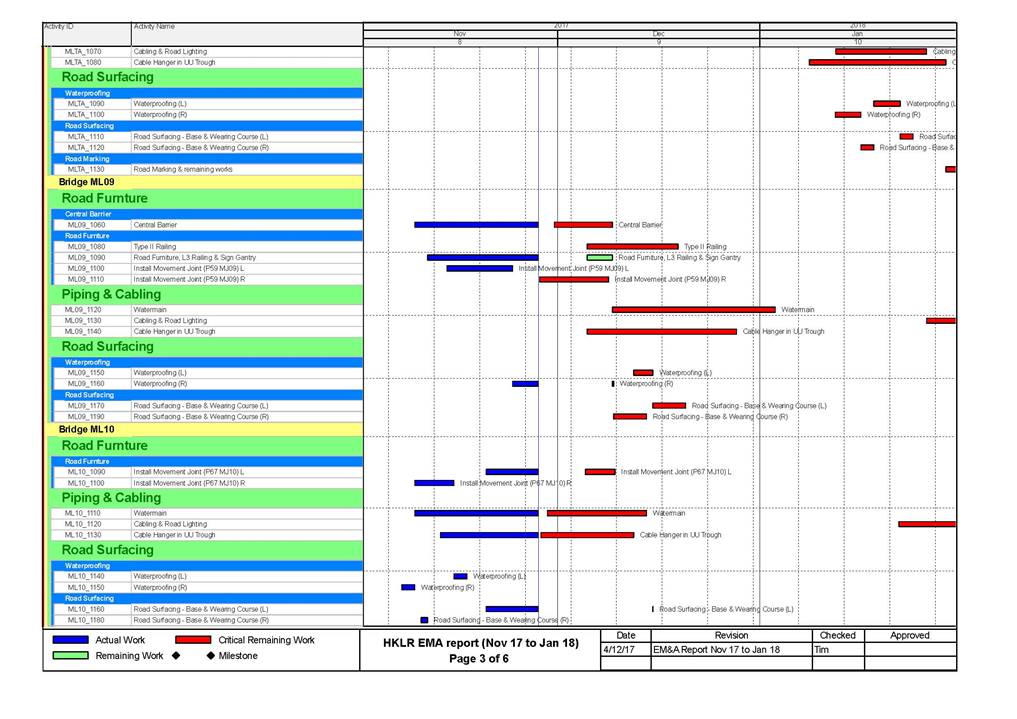The height and width of the screenshot is (719, 1017).
Task: Select activity ID ML10_1120
Action: pyautogui.click(x=83, y=524)
